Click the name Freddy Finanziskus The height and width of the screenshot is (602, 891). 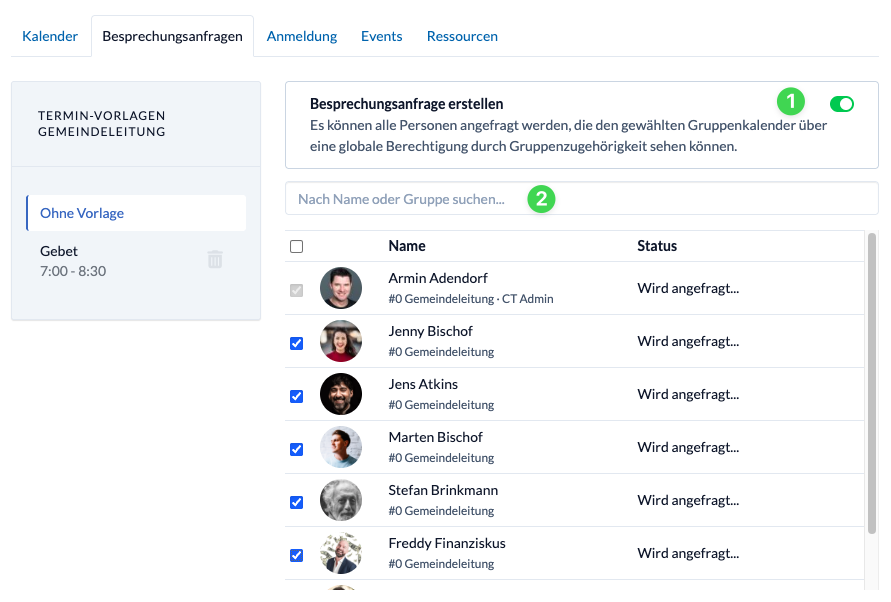(447, 543)
